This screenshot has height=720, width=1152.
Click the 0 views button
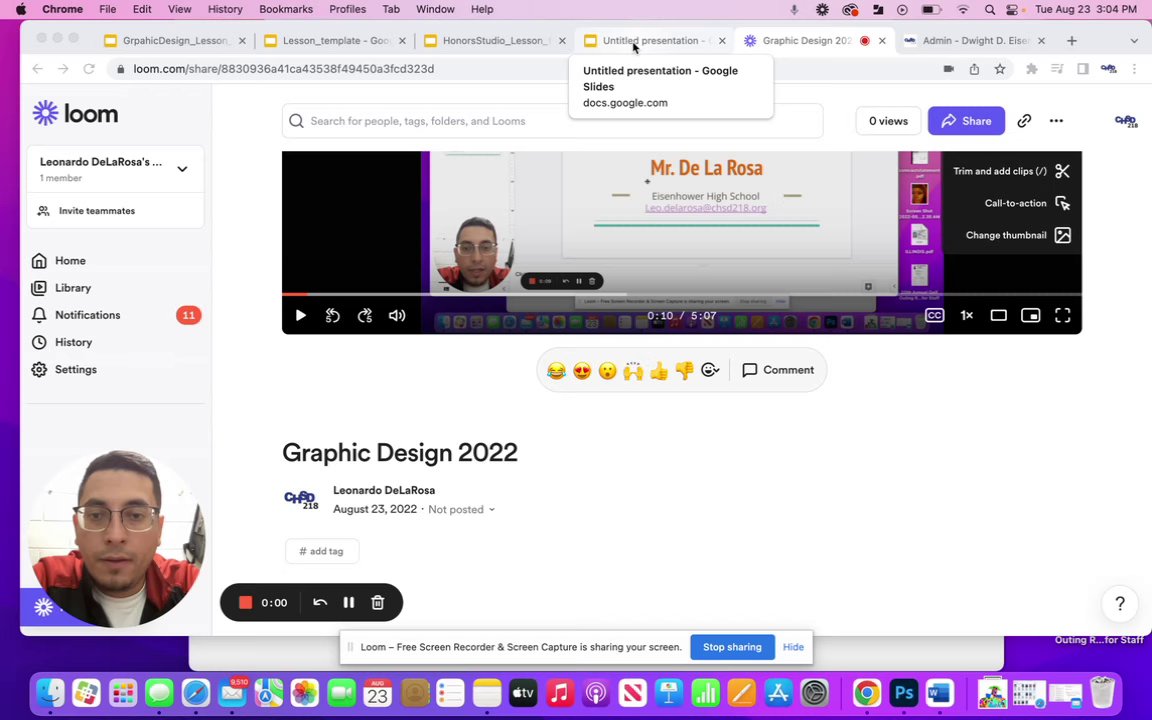(888, 121)
